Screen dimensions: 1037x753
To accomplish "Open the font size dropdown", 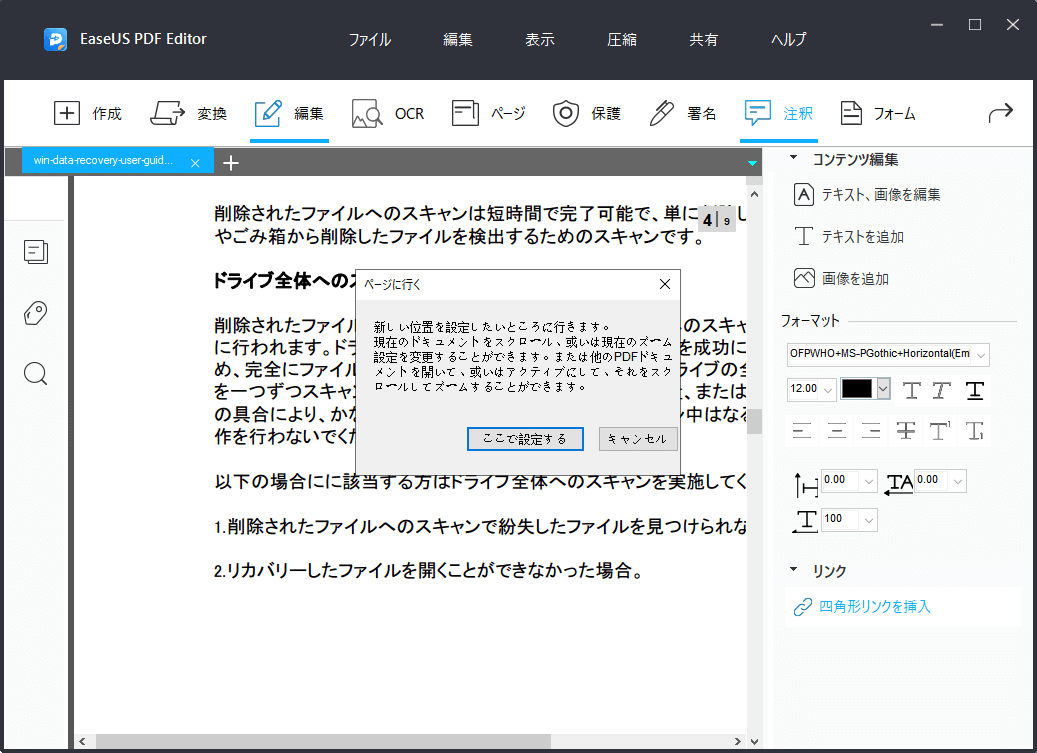I will pos(827,391).
